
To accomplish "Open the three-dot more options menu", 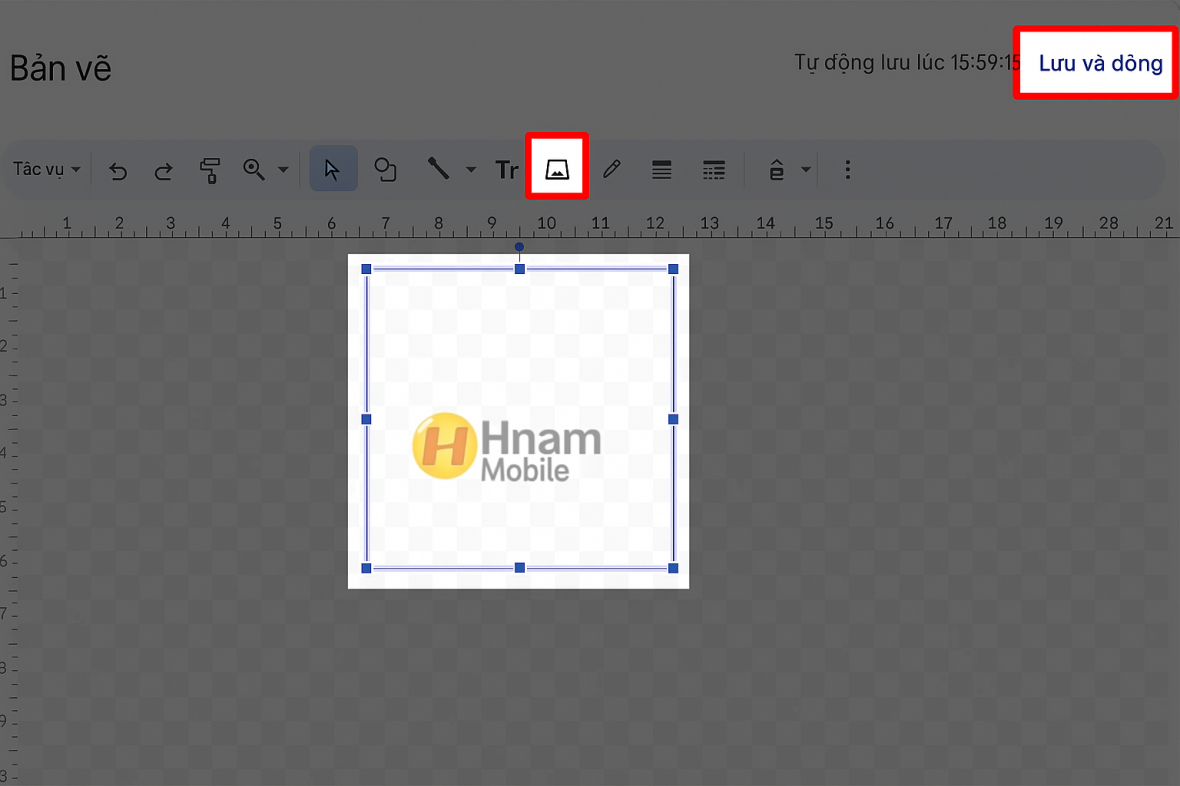I will [848, 170].
